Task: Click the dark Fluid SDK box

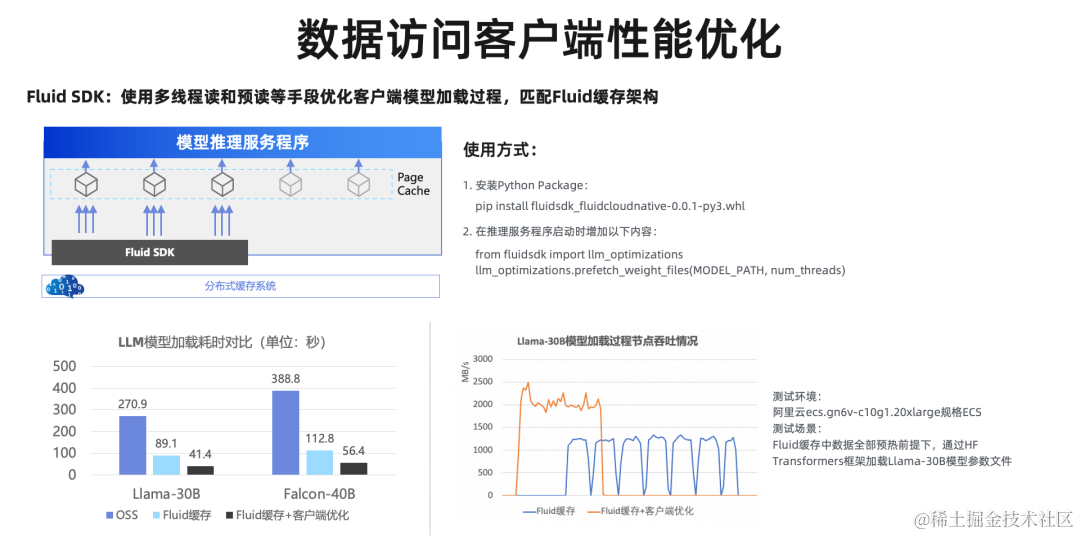Action: pyautogui.click(x=149, y=252)
